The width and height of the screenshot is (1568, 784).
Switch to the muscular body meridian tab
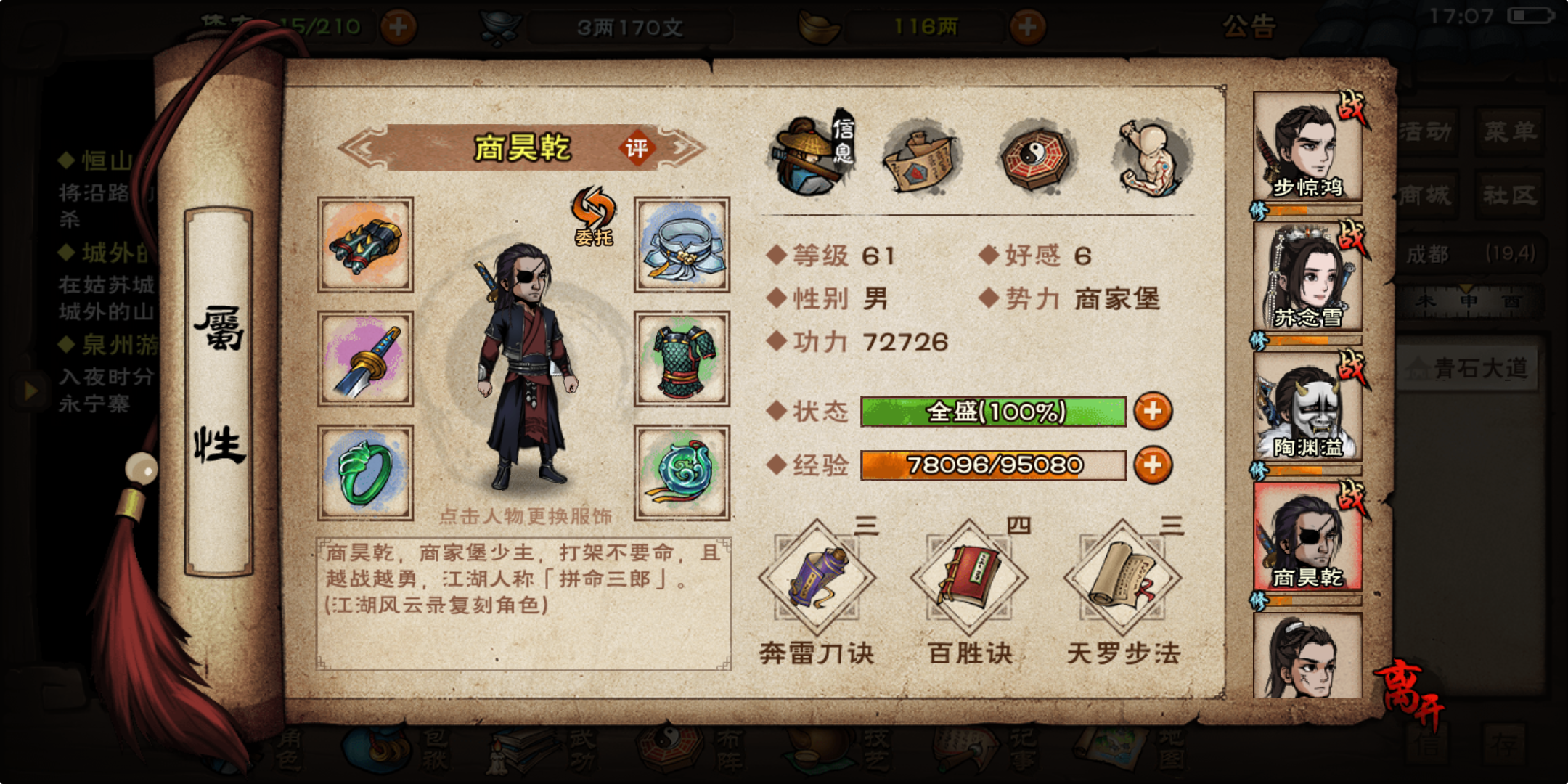click(1151, 158)
